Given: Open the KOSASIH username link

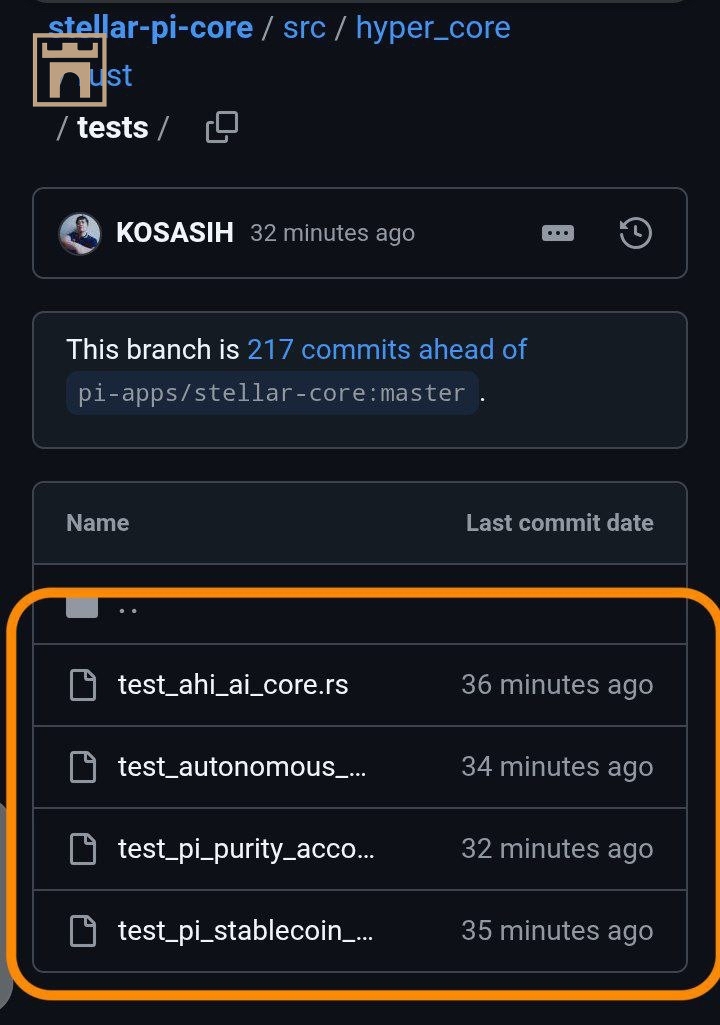Looking at the screenshot, I should [x=175, y=233].
